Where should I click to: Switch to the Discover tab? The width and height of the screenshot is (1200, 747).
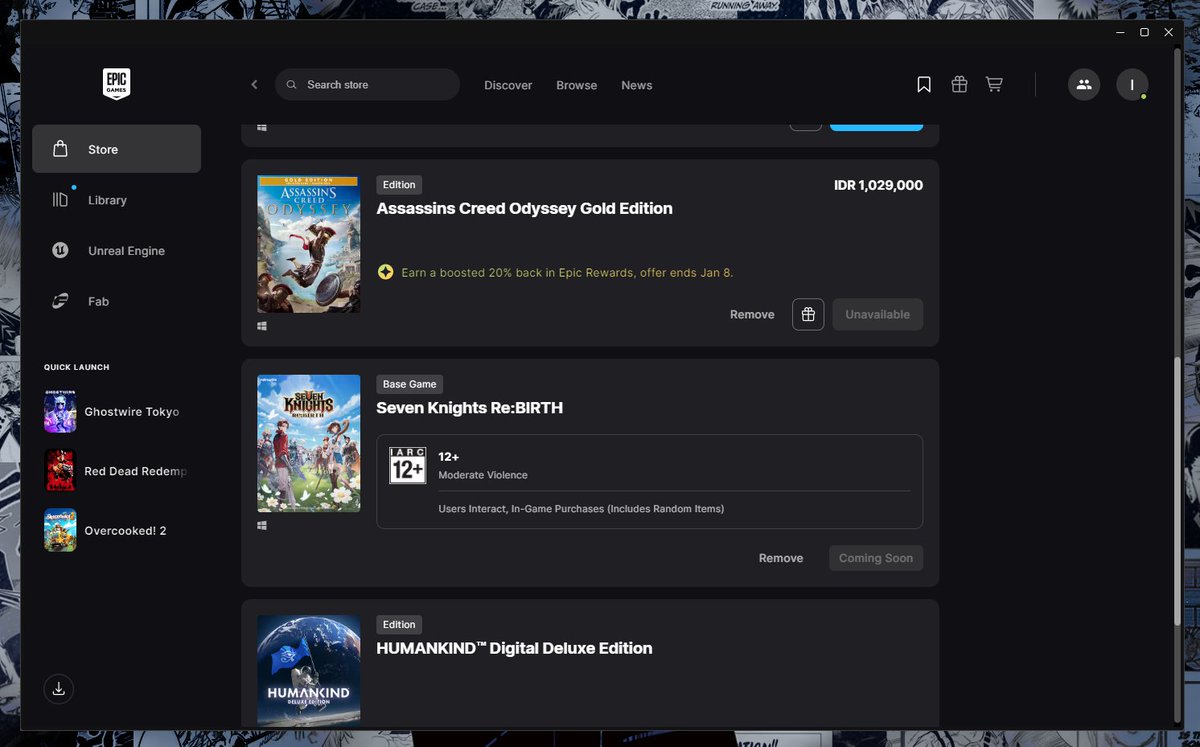coord(508,85)
